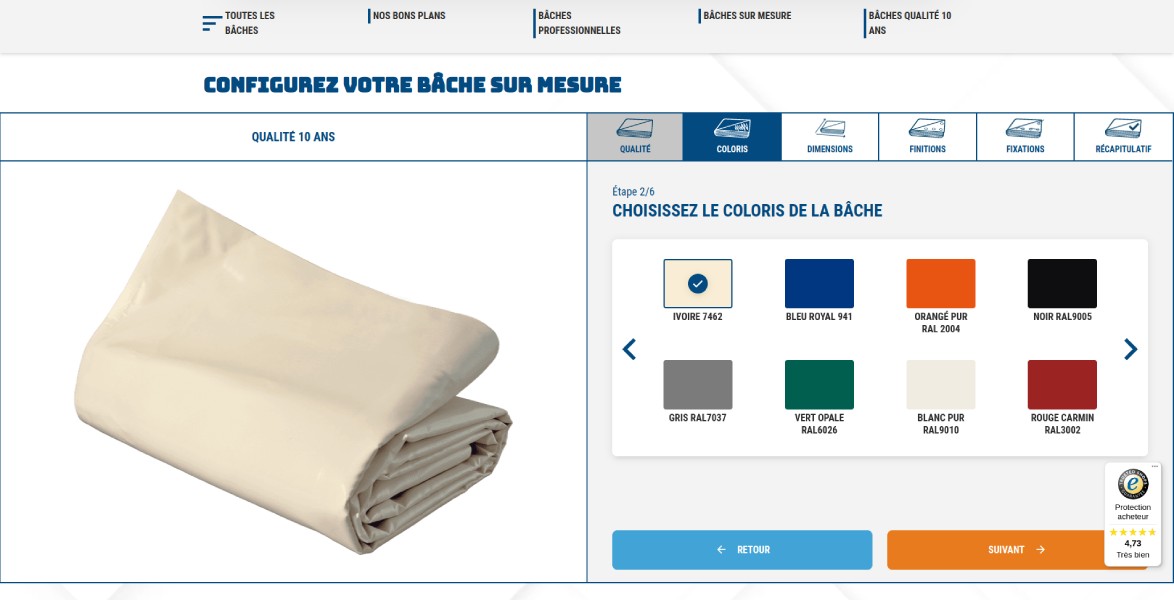Click the Coloris step icon

coord(732,127)
